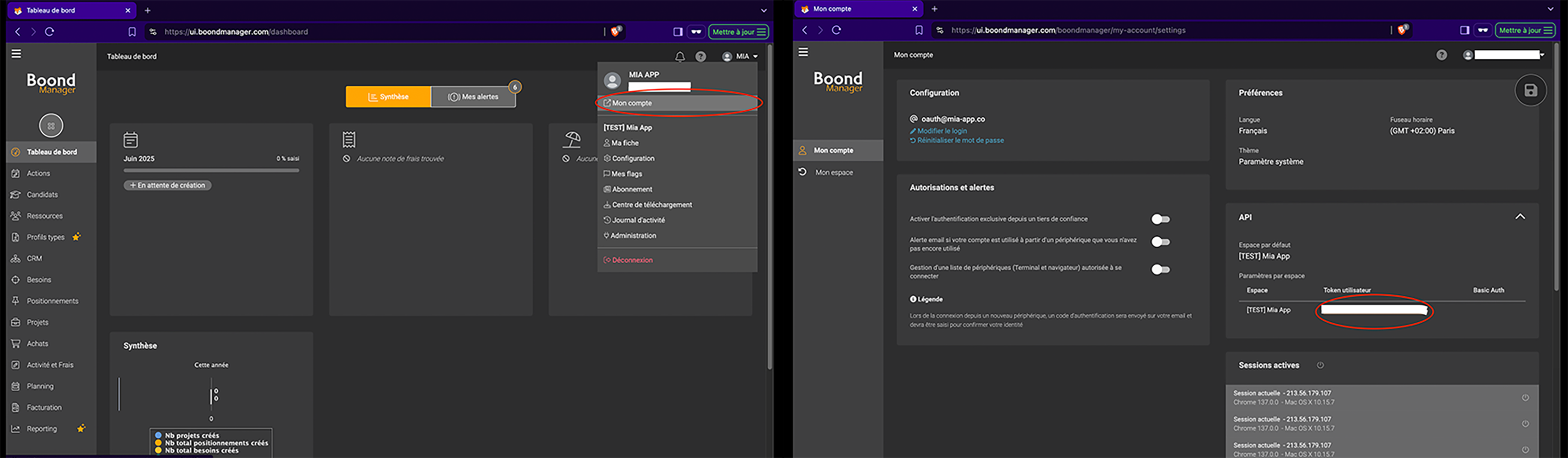
Task: Open tab list chevron in dashboard browser window
Action: tap(763, 10)
